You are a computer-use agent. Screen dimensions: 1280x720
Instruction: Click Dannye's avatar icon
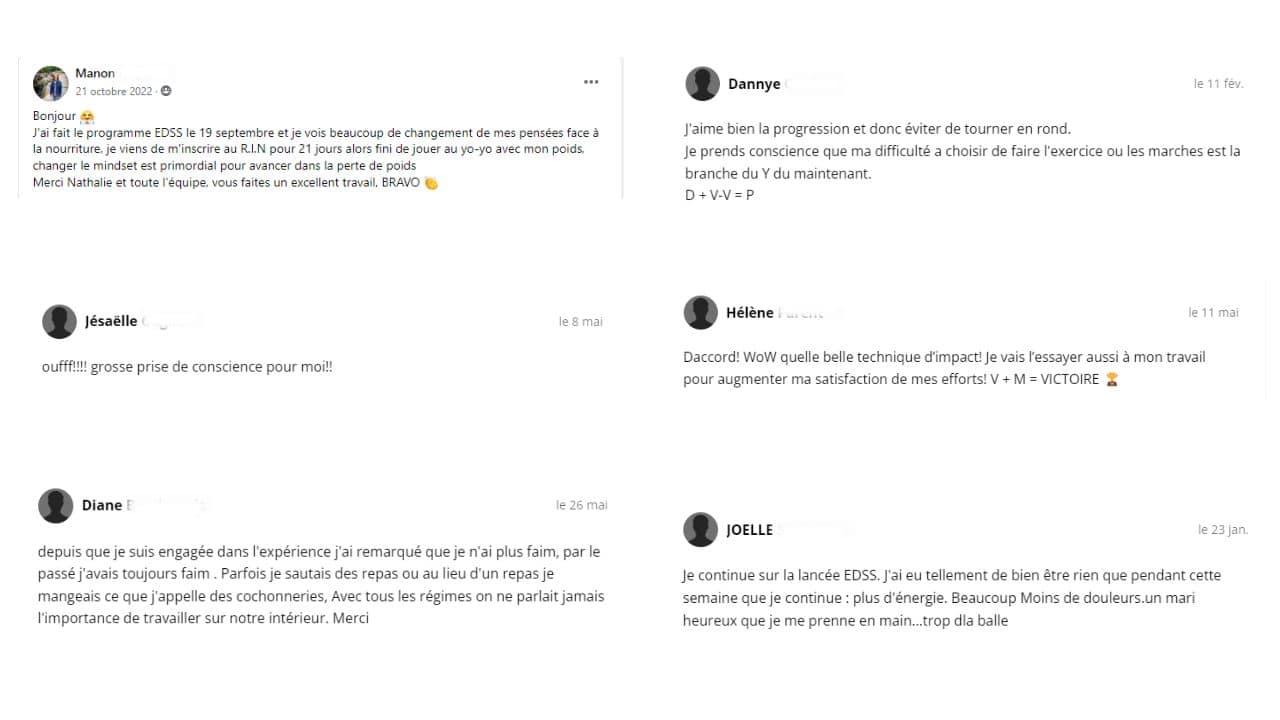703,84
